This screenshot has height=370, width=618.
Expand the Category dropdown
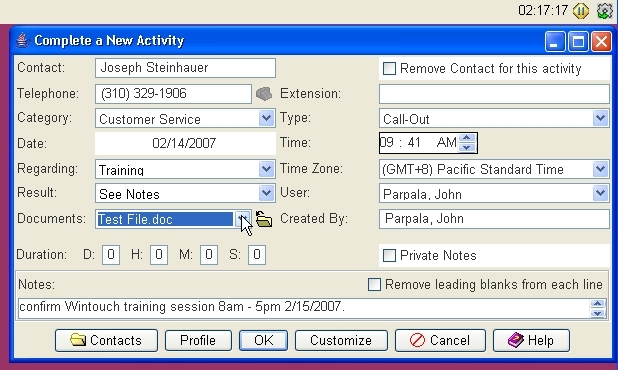[x=266, y=118]
